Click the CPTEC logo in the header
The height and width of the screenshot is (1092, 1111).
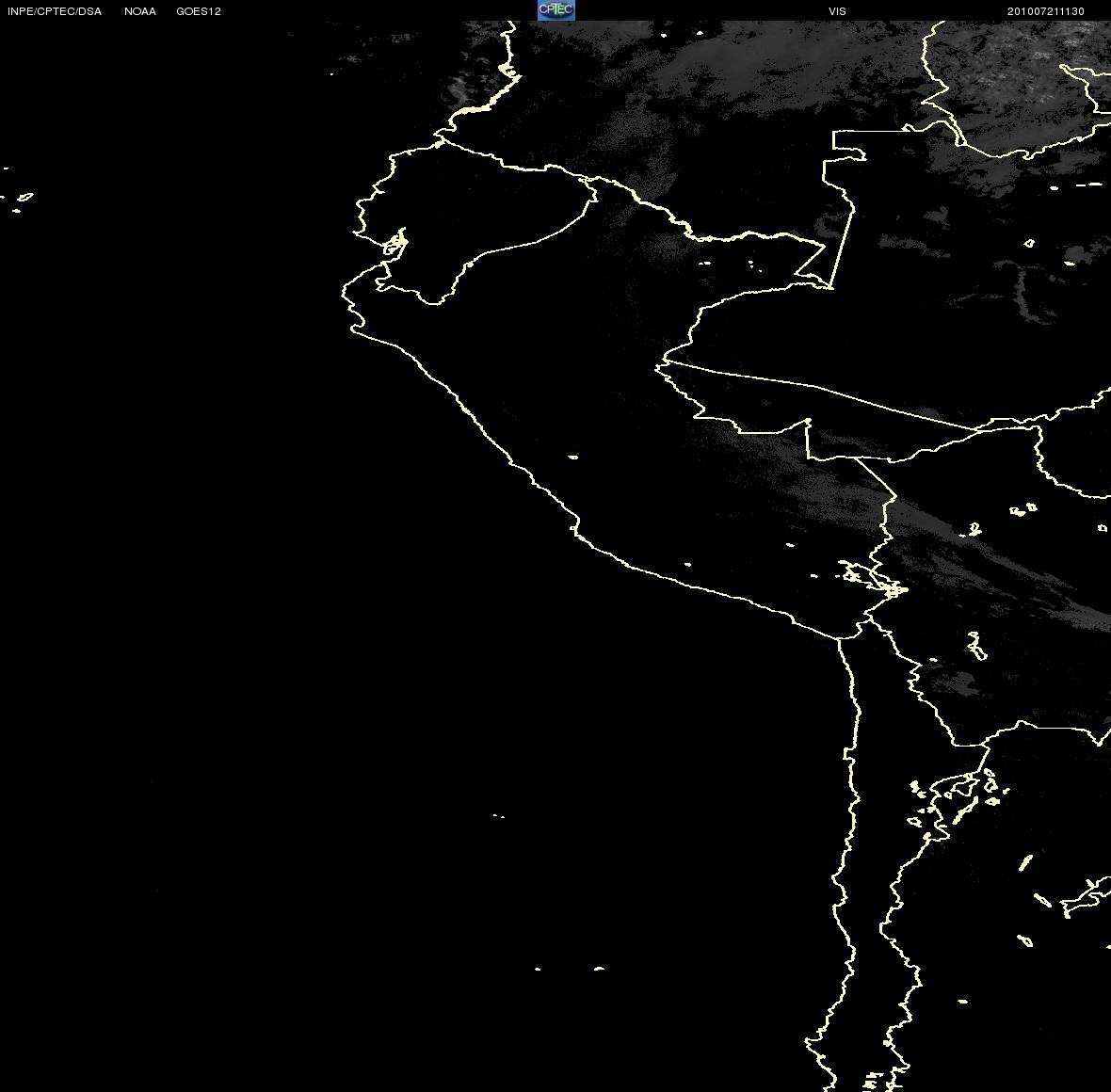556,10
